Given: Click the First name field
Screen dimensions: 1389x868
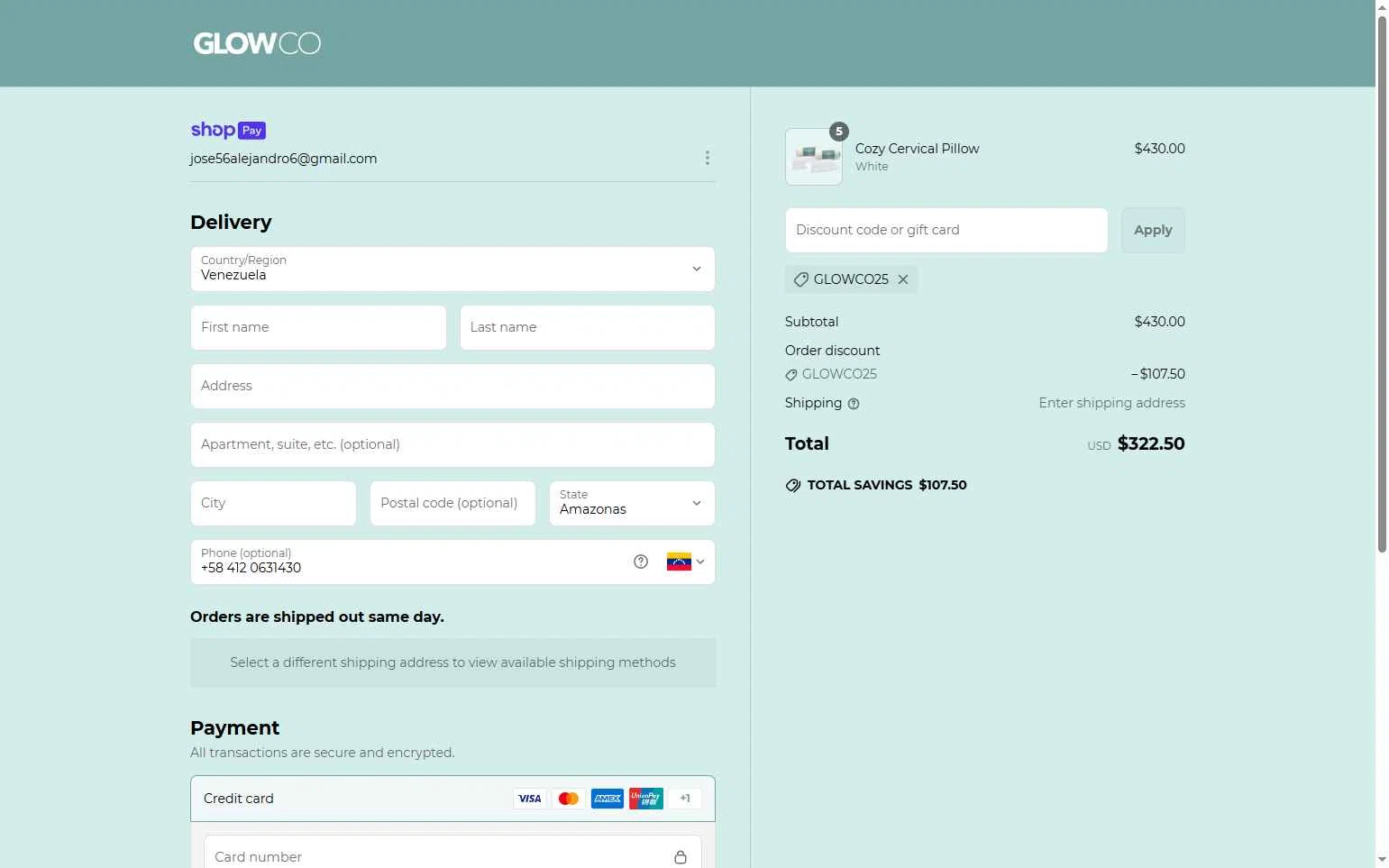Looking at the screenshot, I should (x=318, y=327).
